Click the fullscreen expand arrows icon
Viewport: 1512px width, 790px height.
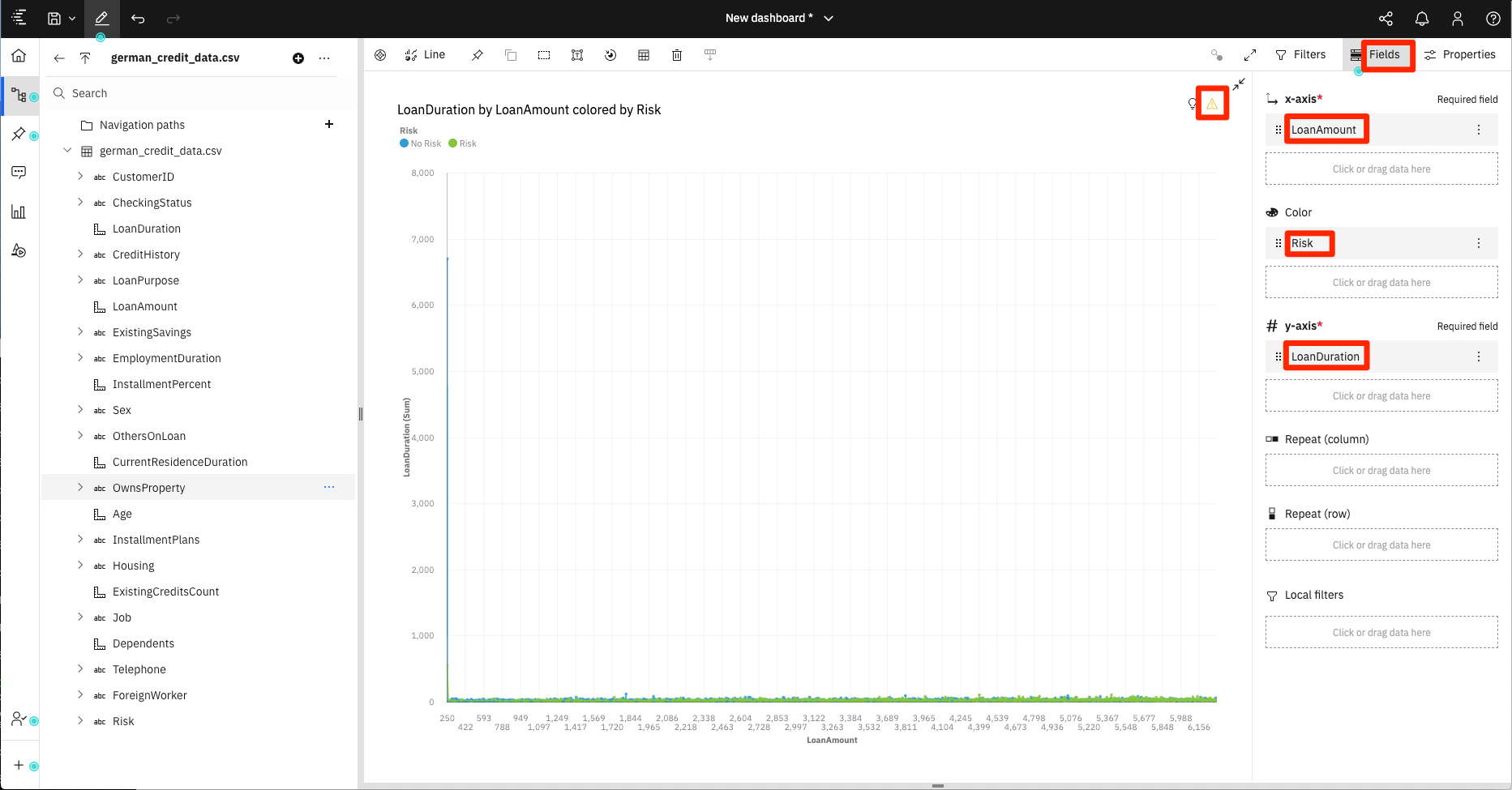coord(1250,55)
